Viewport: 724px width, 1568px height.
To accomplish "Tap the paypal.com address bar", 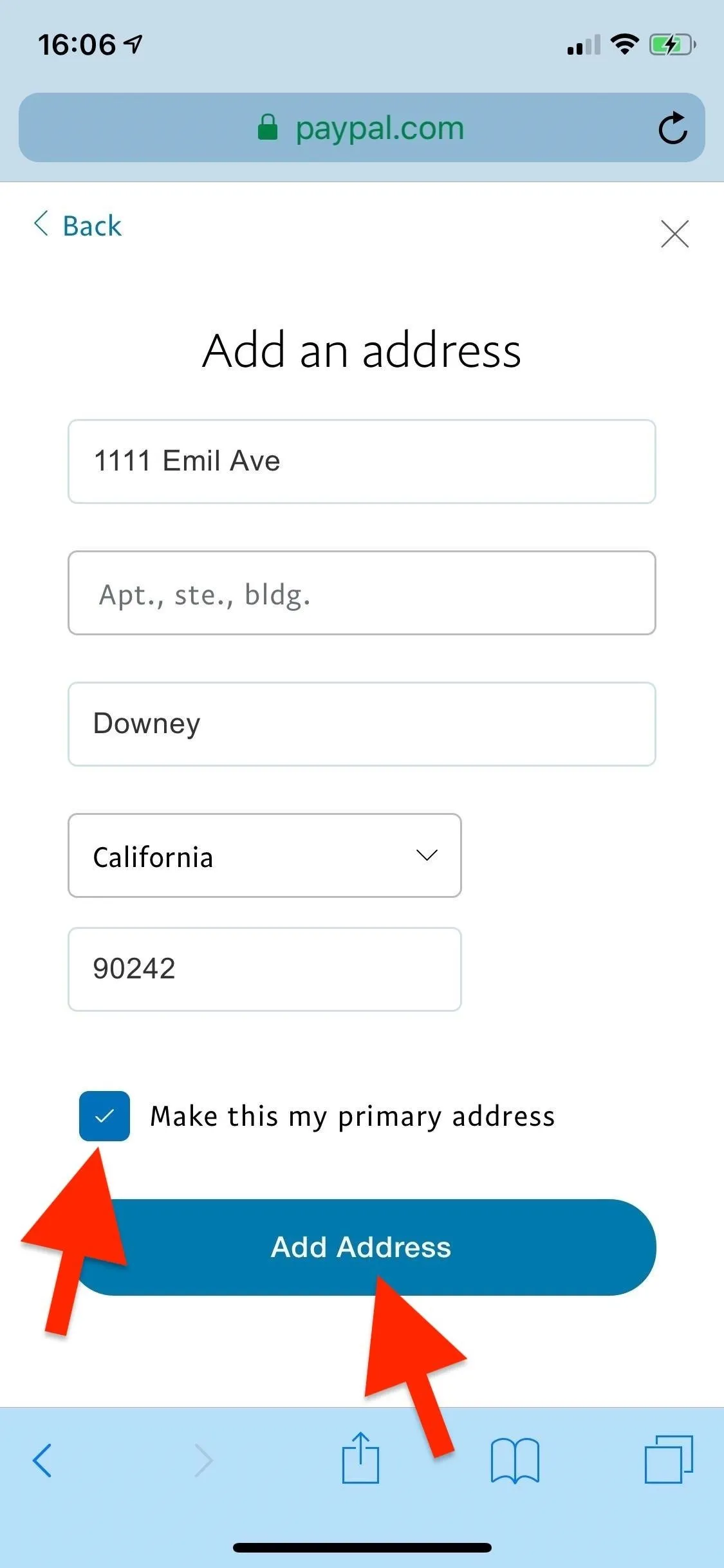I will [362, 127].
